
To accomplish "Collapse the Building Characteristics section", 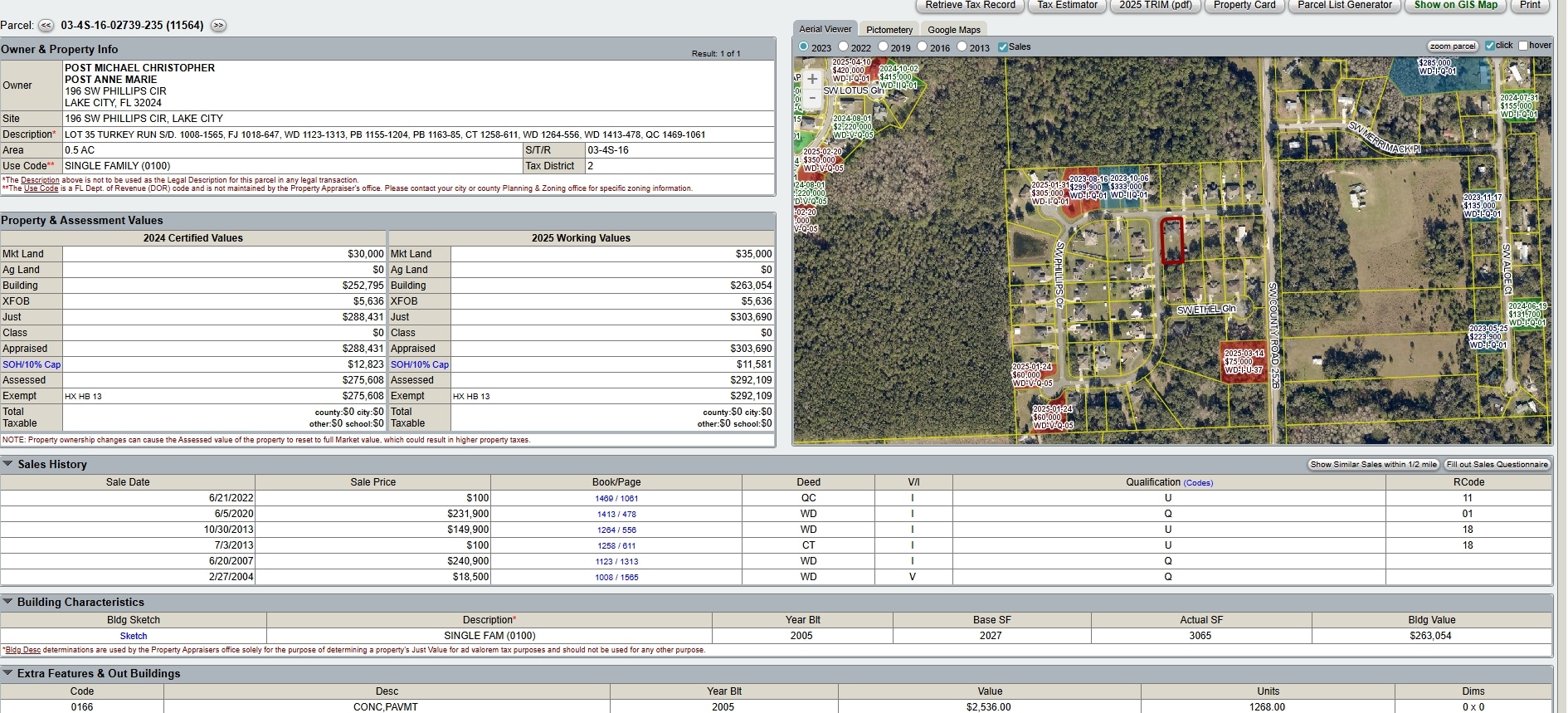I will [7, 602].
